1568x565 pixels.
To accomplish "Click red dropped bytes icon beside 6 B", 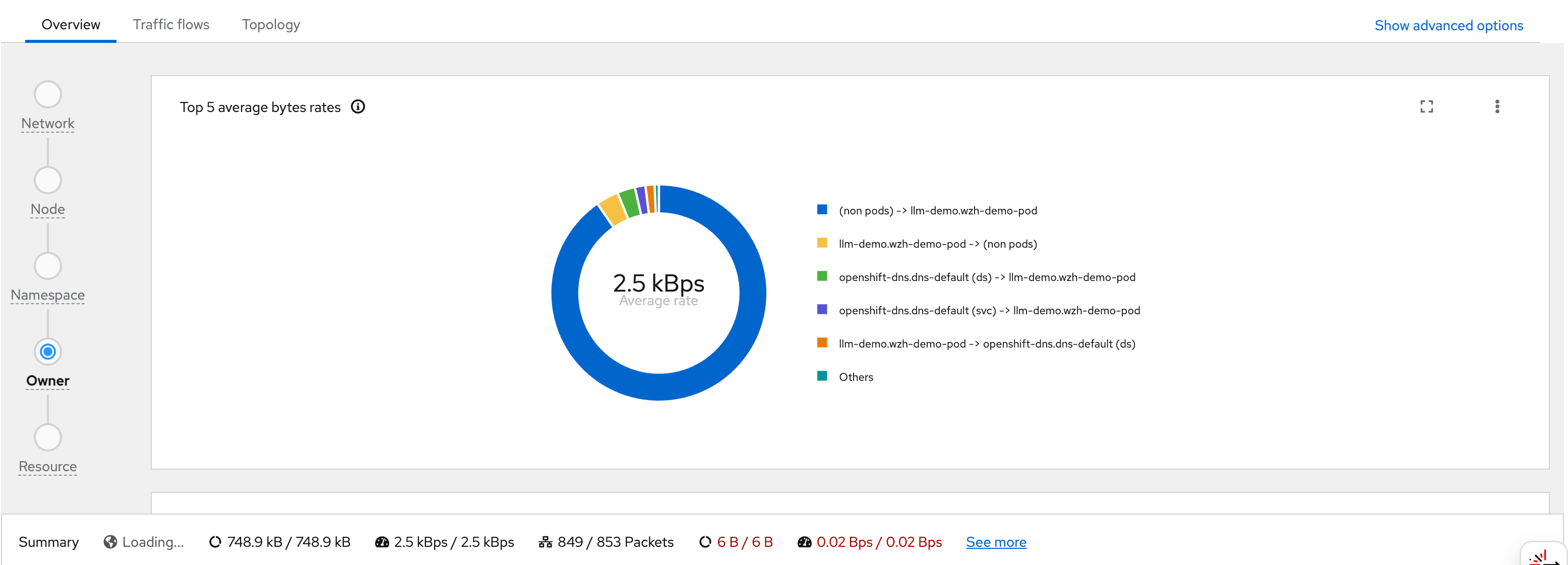I will 705,542.
